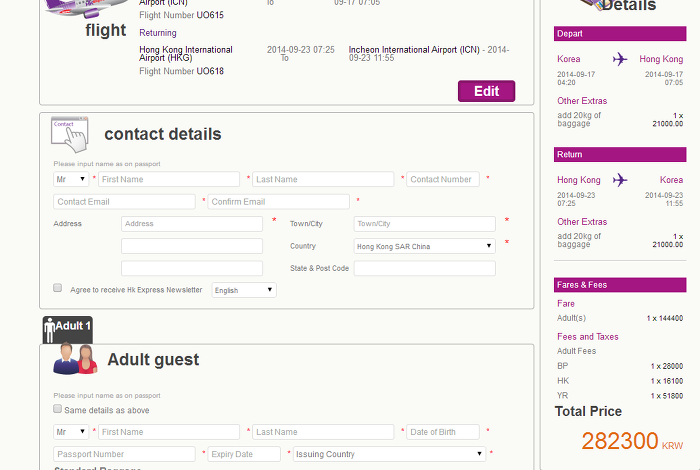Click the HK fee row 1 x 16100
Image resolution: width=700 pixels, height=470 pixels.
pos(620,381)
